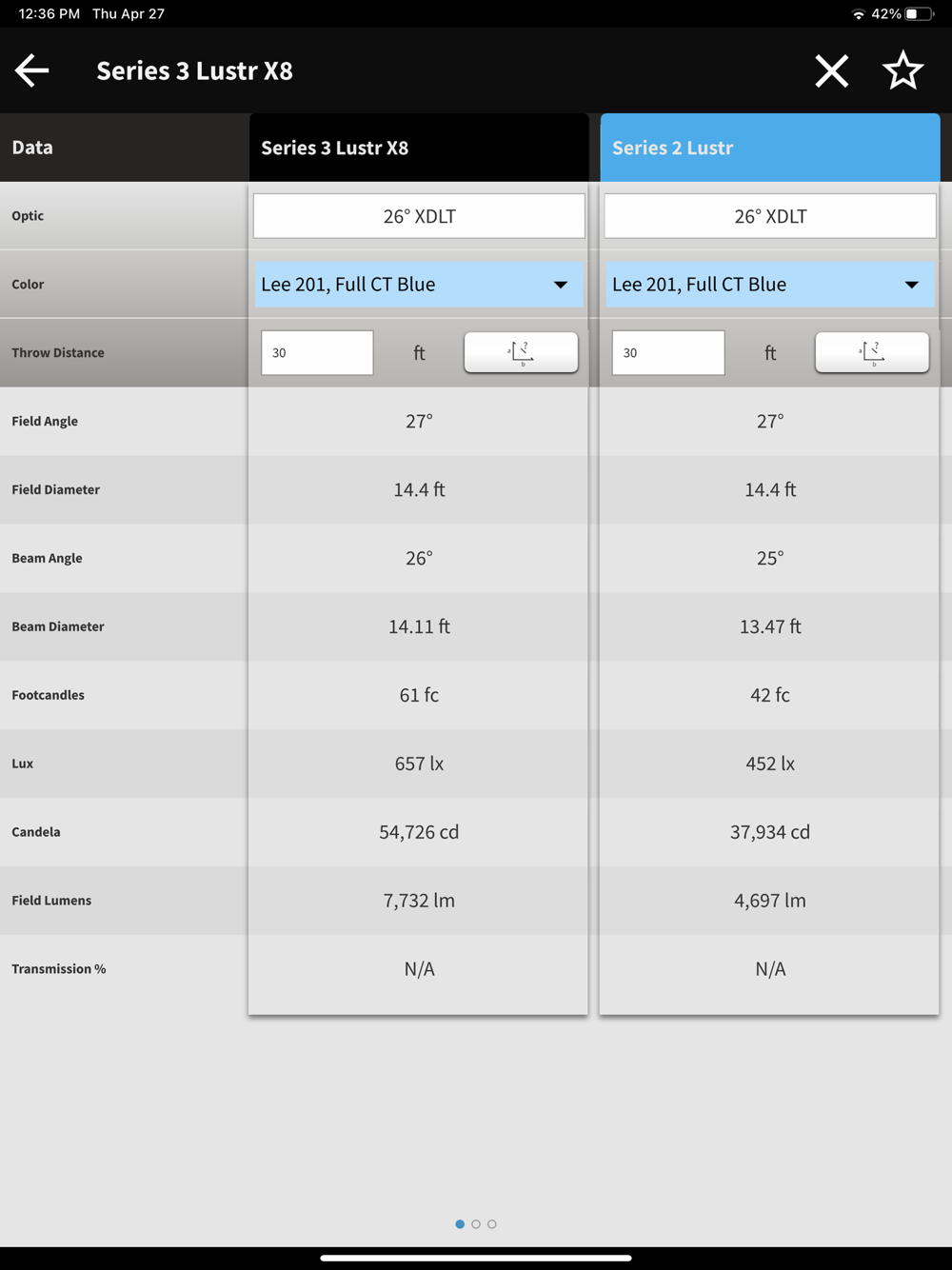The width and height of the screenshot is (952, 1270).
Task: Tap the Throw Distance row label
Action: [x=58, y=352]
